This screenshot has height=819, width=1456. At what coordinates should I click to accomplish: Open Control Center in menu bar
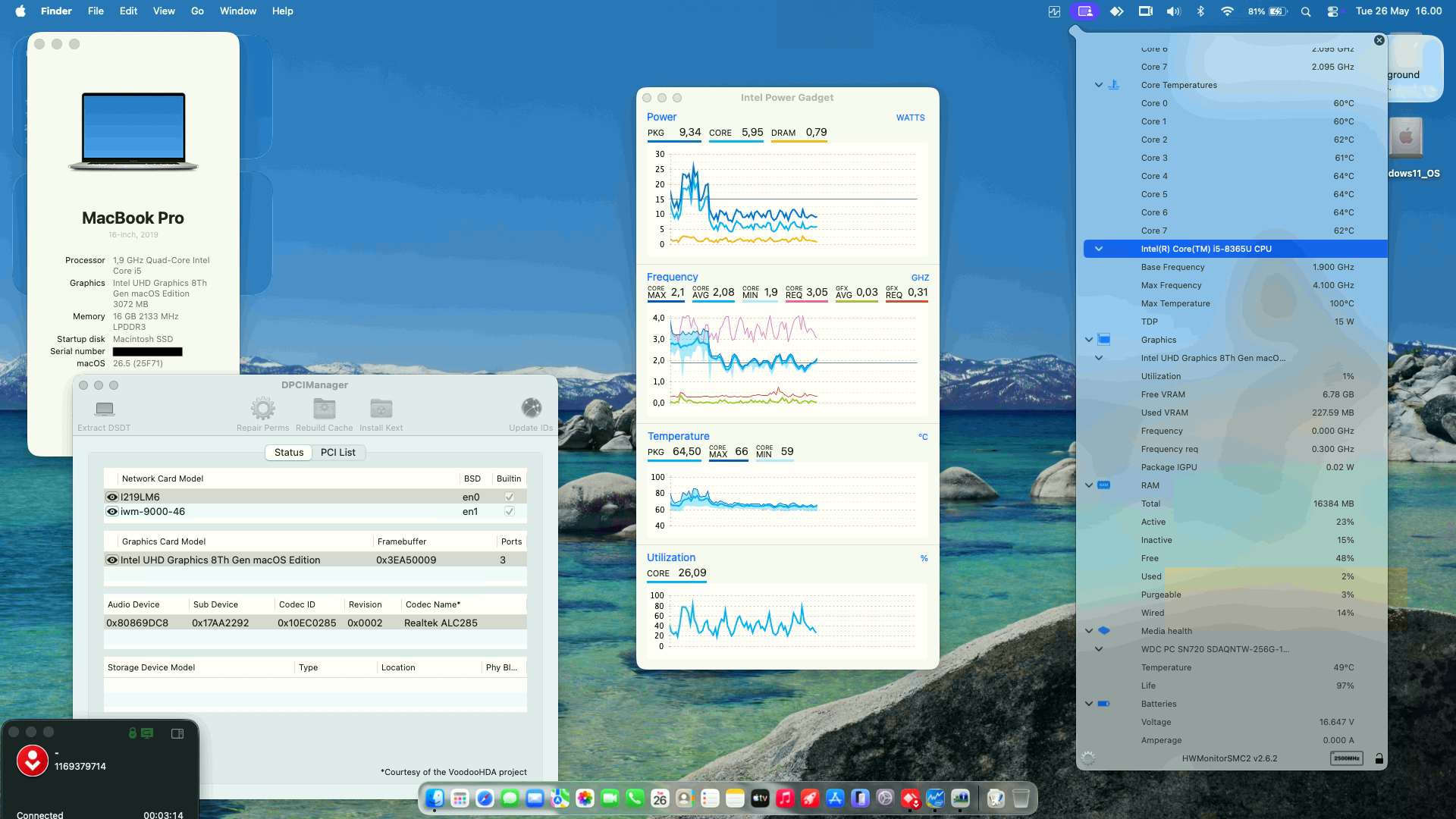point(1332,11)
